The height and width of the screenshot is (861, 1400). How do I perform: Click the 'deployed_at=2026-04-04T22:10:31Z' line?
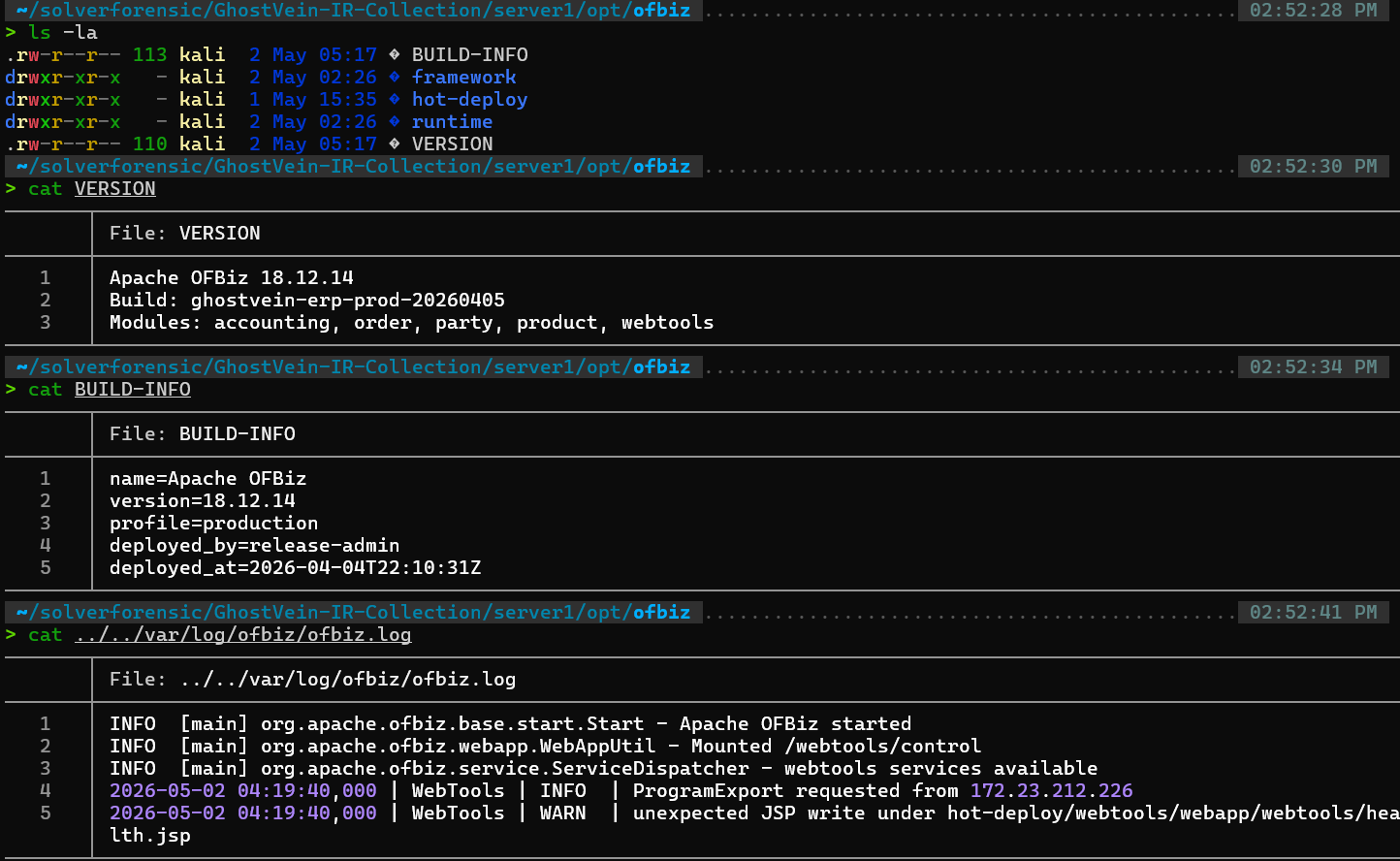(x=296, y=568)
